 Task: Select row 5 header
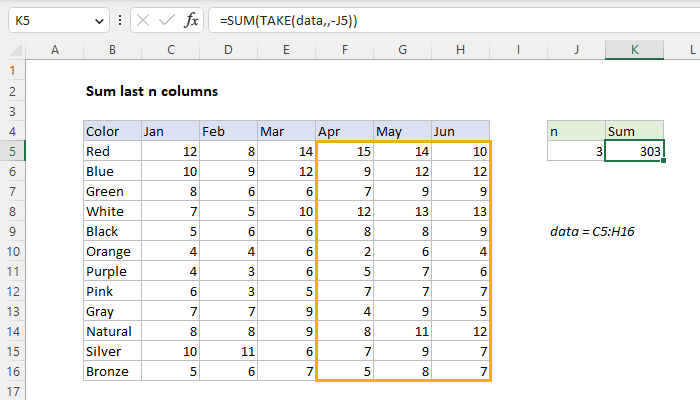[12, 151]
